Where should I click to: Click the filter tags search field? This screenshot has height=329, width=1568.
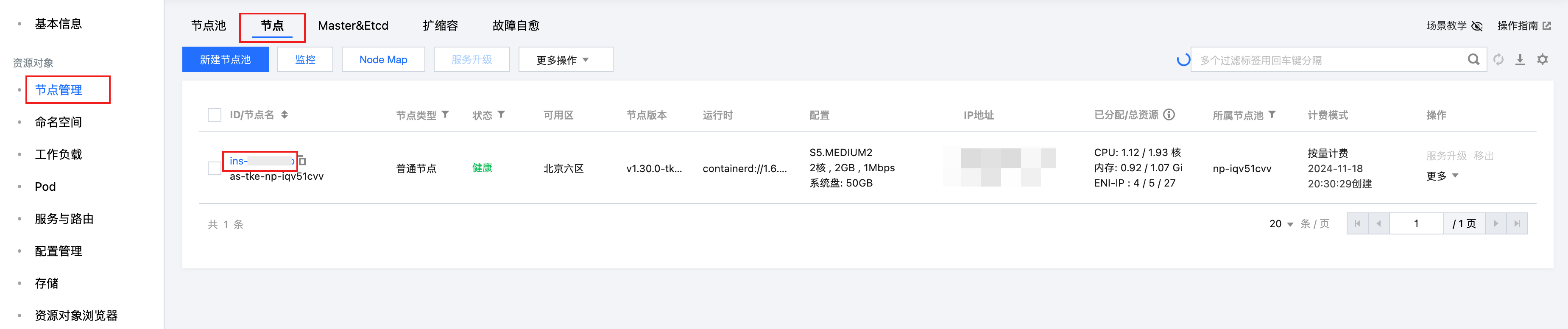(1327, 60)
